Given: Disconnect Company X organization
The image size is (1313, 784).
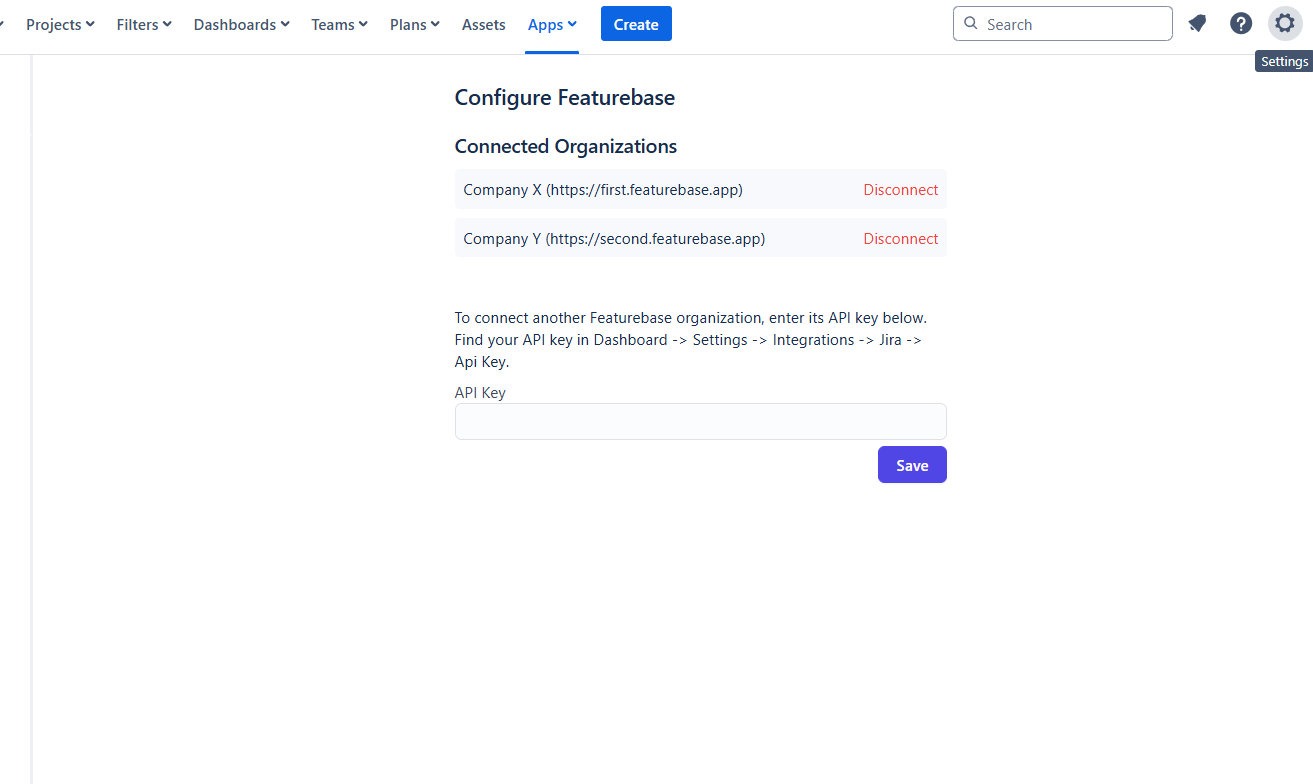Looking at the screenshot, I should (x=901, y=190).
